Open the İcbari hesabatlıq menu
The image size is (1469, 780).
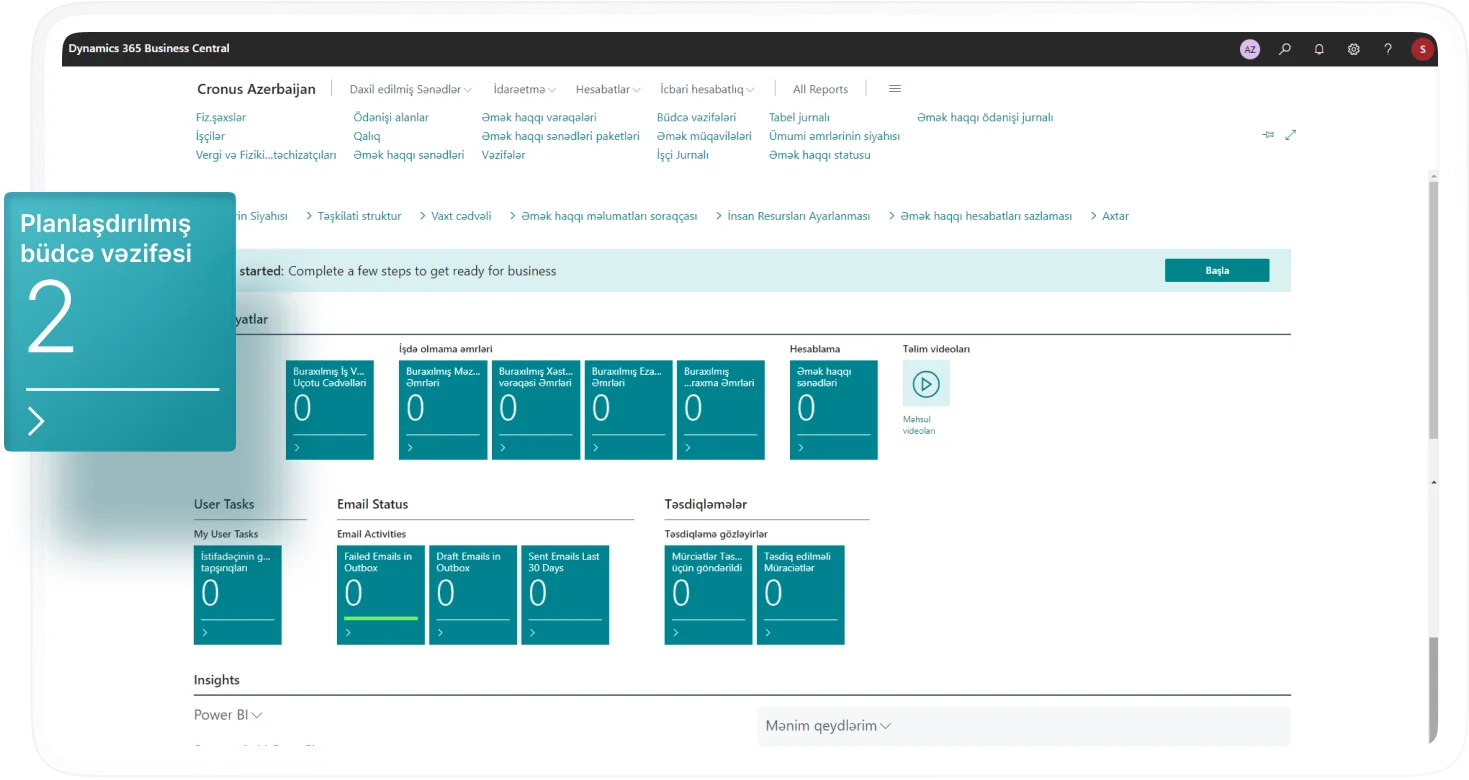[707, 90]
